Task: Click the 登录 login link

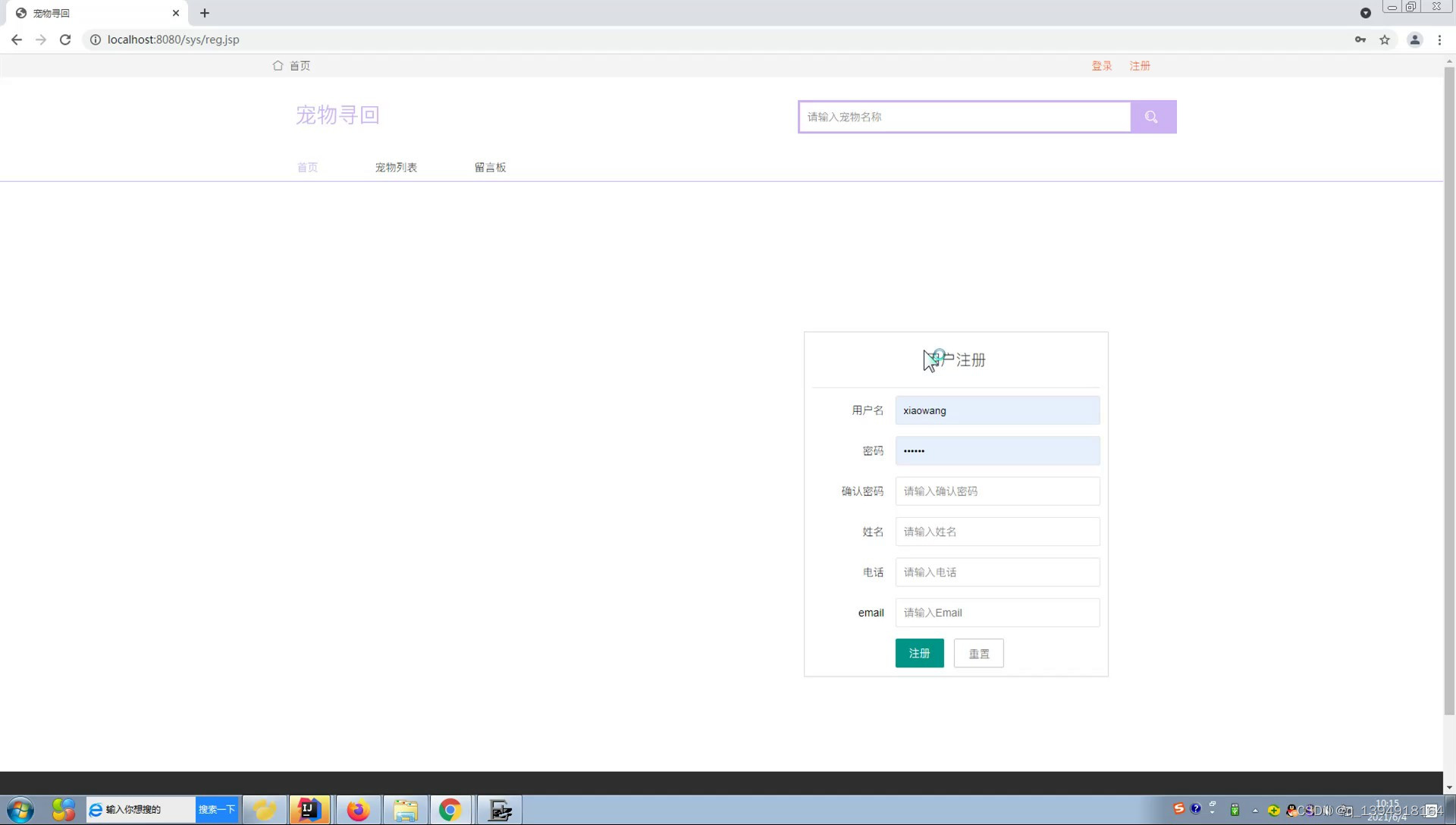Action: tap(1102, 66)
